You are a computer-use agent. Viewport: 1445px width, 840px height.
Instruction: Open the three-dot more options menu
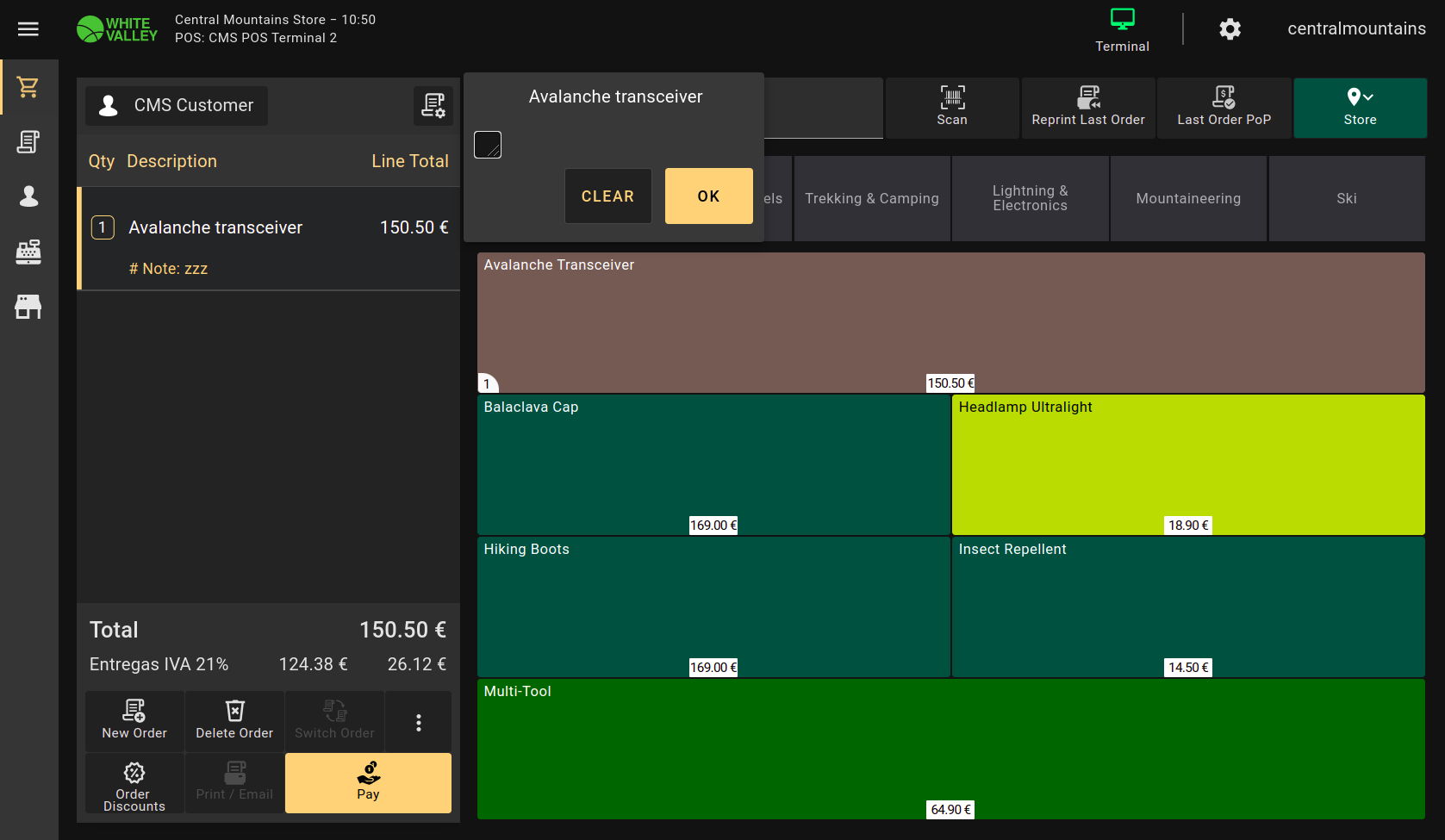click(x=419, y=722)
